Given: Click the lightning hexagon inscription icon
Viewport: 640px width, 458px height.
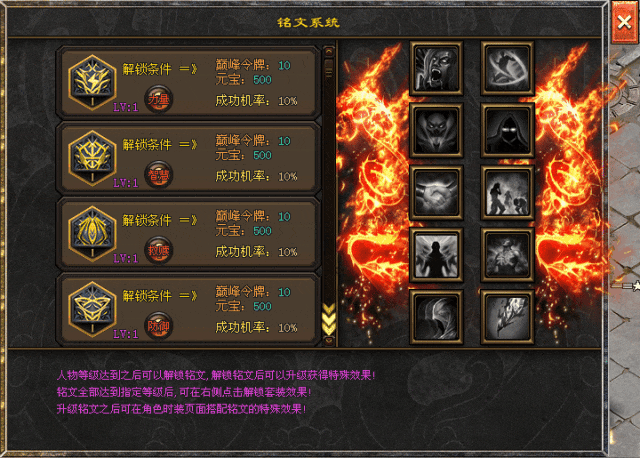Looking at the screenshot, I should click(93, 82).
